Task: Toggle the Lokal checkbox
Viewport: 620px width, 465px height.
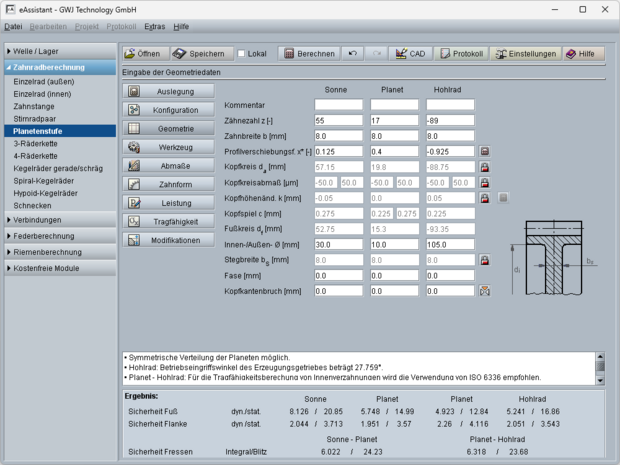Action: point(242,53)
